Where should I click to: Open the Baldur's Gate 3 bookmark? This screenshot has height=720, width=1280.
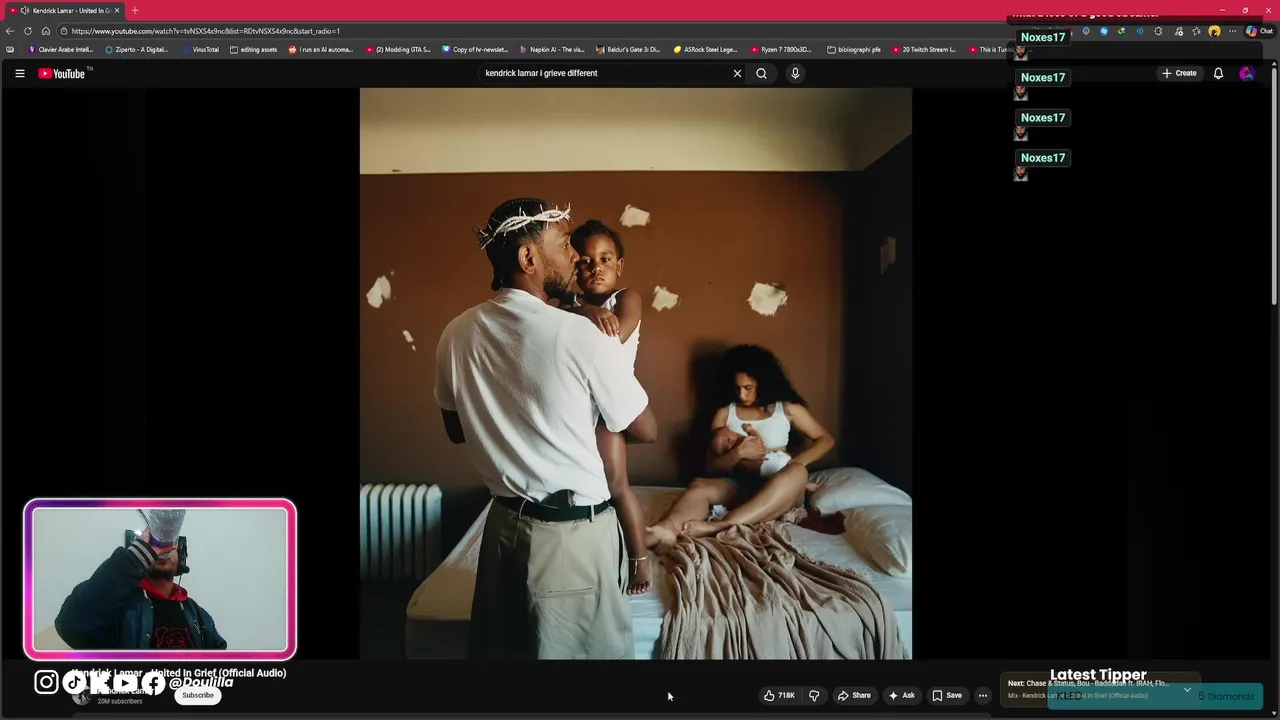(x=629, y=49)
